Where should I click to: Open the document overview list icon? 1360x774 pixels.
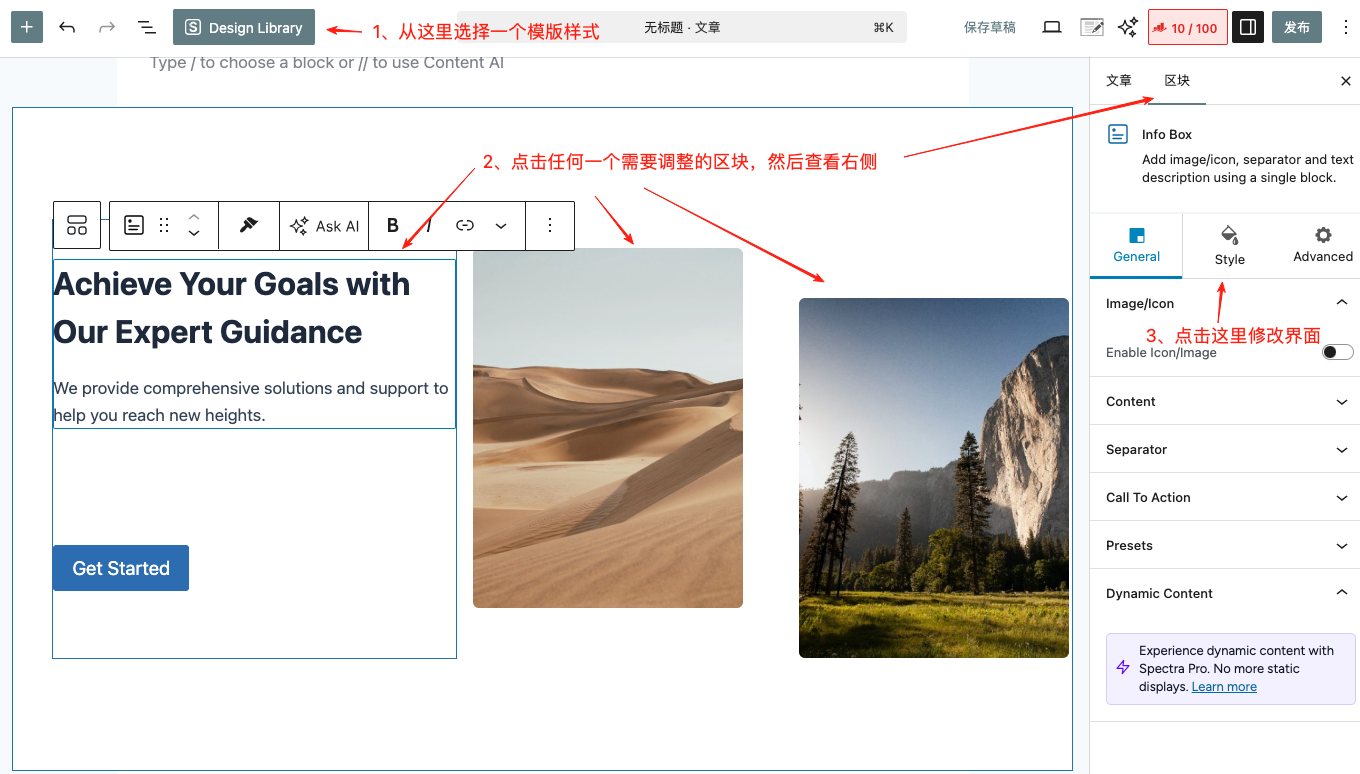click(147, 27)
